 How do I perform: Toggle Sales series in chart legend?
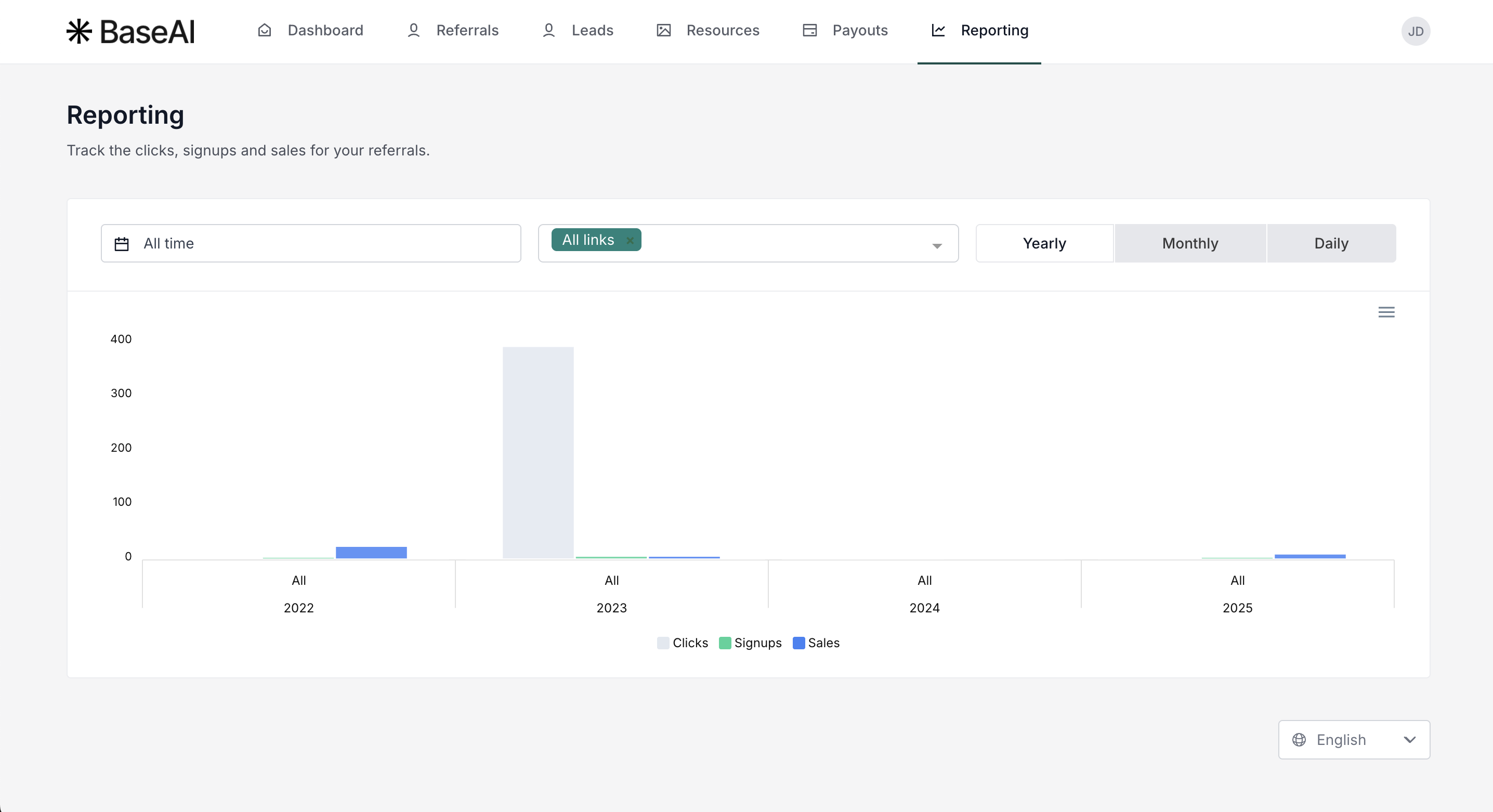[x=816, y=643]
